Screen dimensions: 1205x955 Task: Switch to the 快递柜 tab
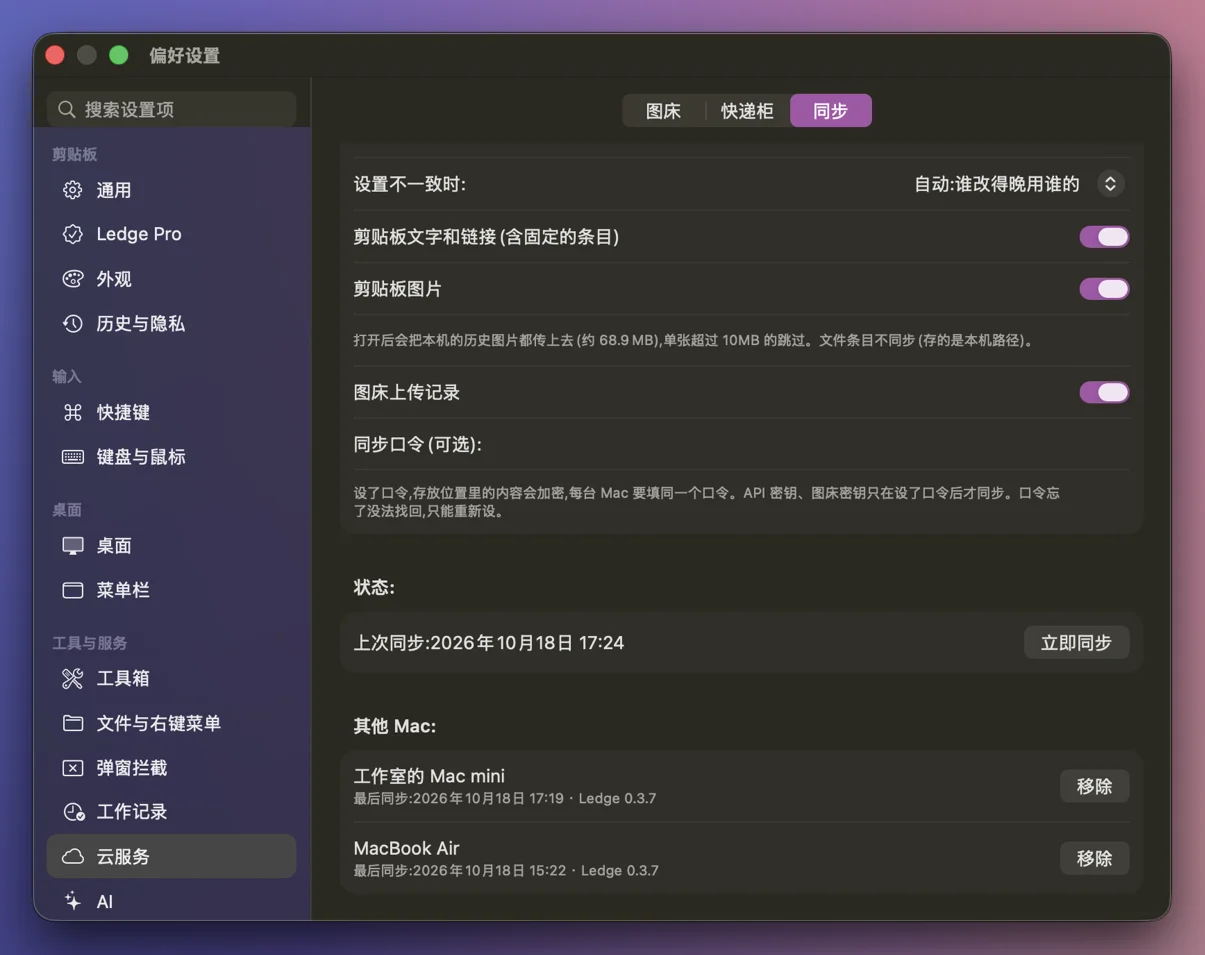748,111
